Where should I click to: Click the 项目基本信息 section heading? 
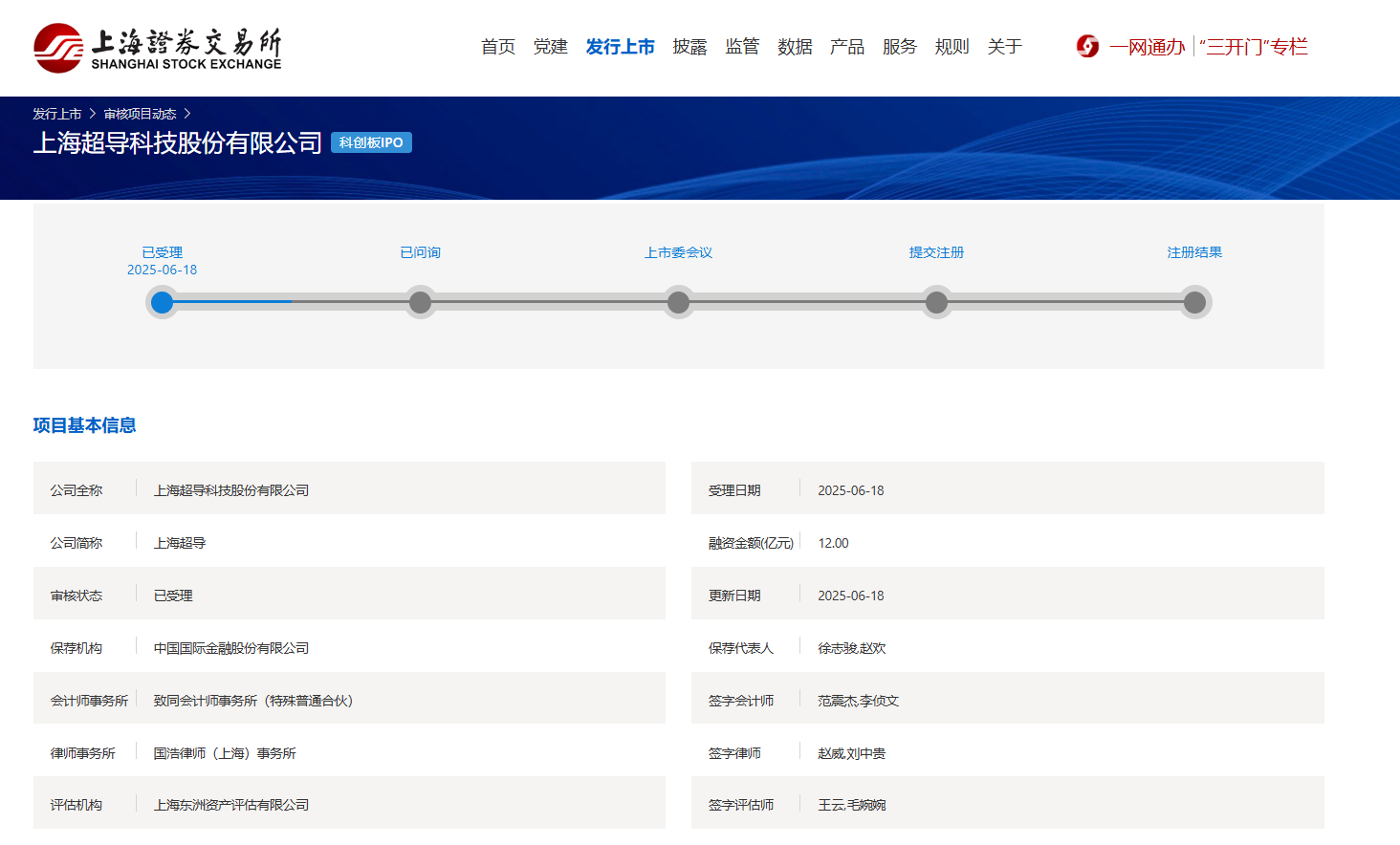click(84, 425)
